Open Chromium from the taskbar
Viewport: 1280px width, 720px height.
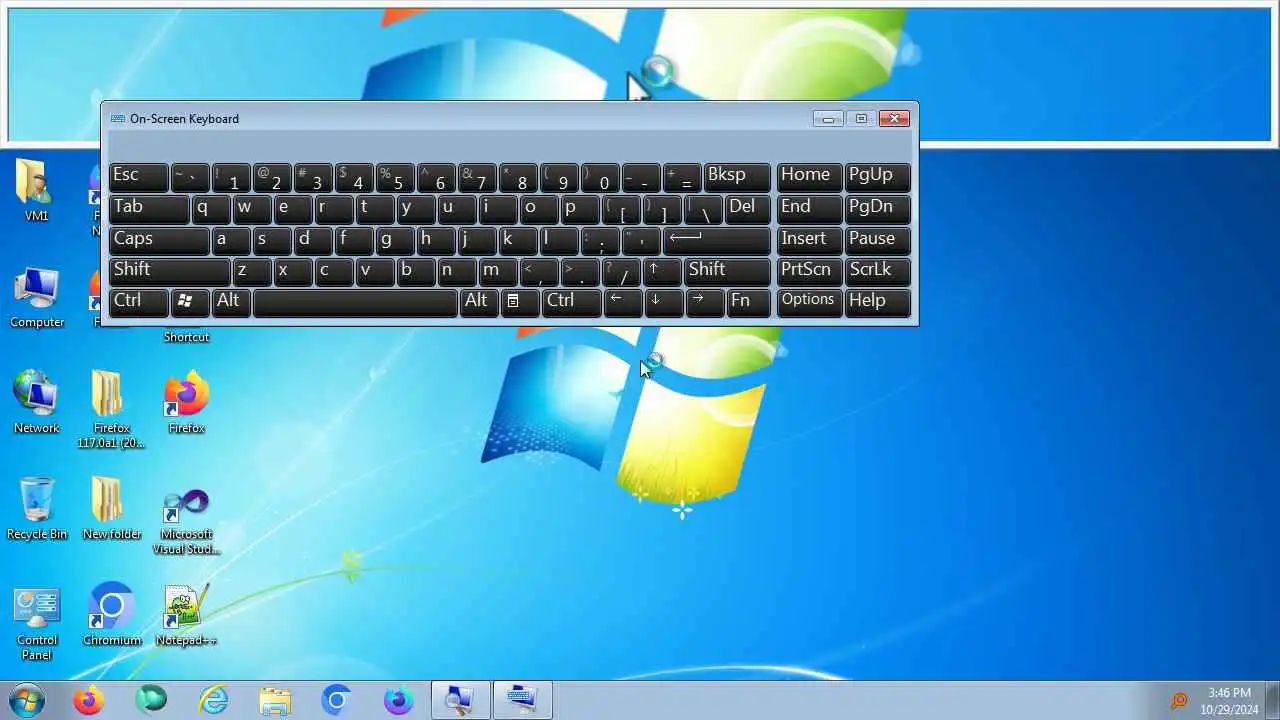pos(337,700)
